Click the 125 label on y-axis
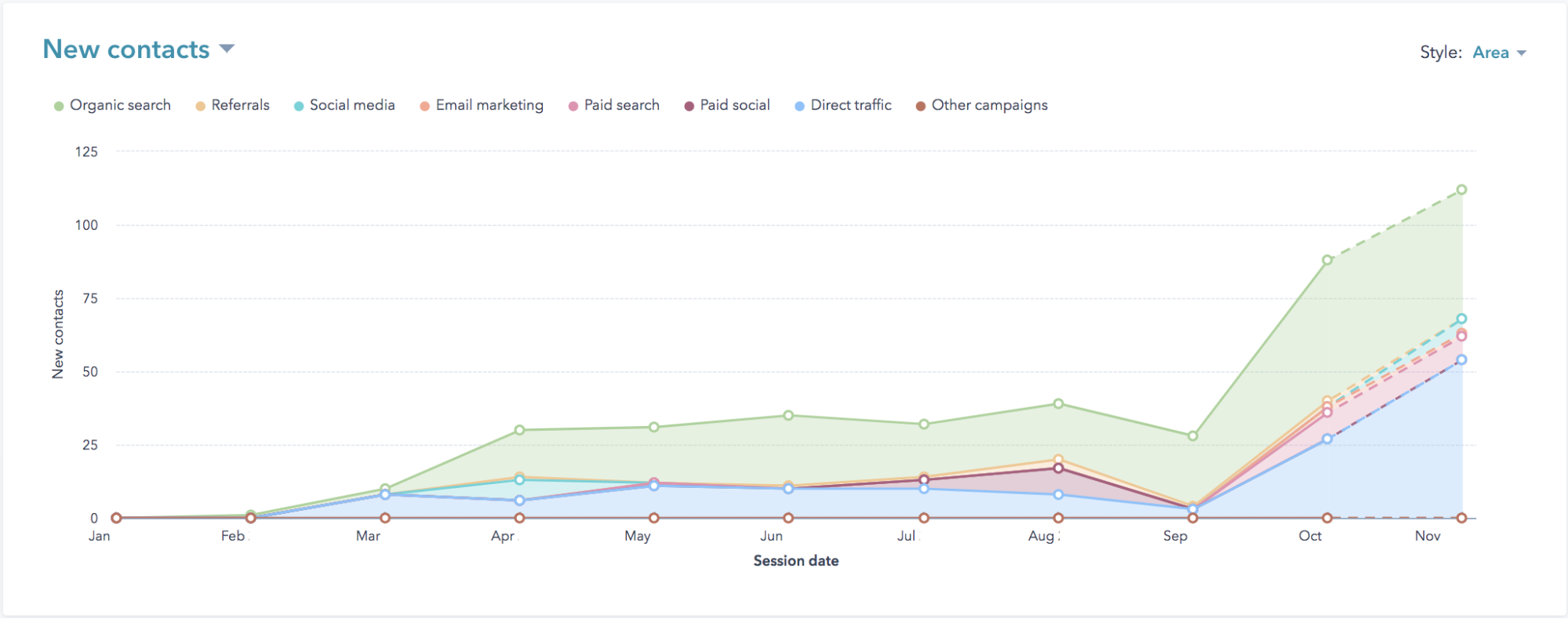The width and height of the screenshot is (1568, 619). tap(86, 151)
